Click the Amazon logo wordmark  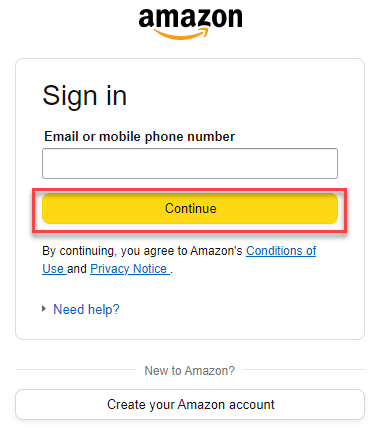(x=190, y=18)
